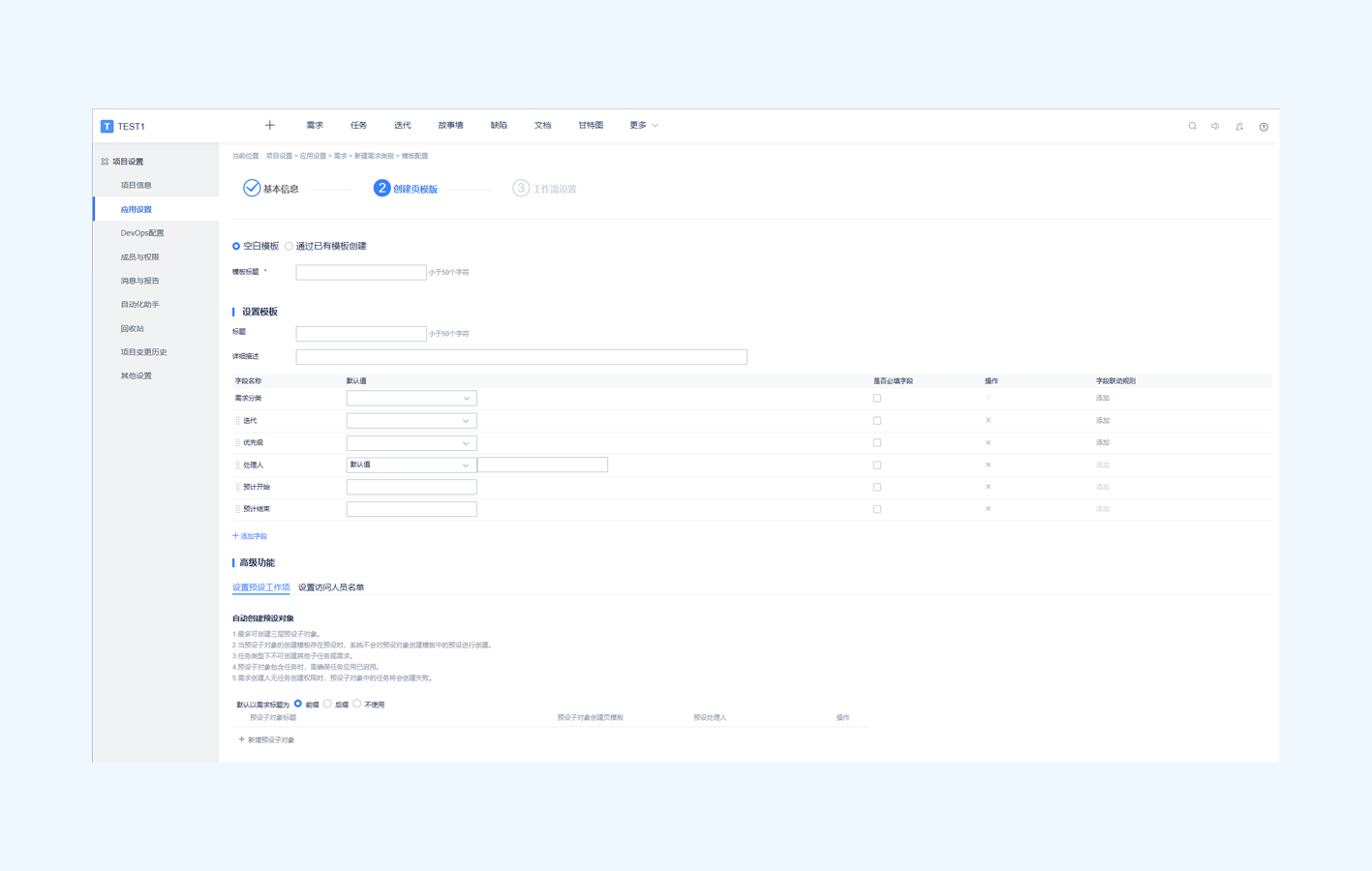
Task: Tick required checkbox for 优先级
Action: click(x=877, y=442)
